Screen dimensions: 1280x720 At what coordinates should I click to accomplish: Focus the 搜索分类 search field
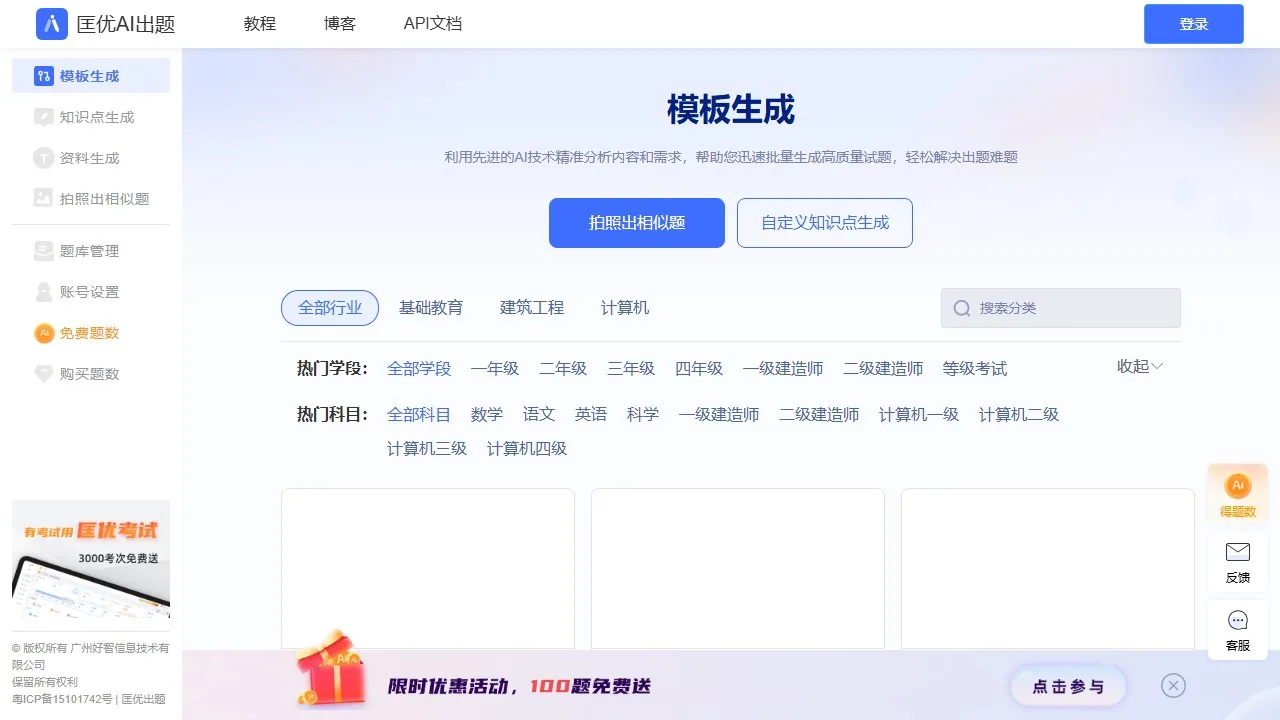click(x=1061, y=308)
